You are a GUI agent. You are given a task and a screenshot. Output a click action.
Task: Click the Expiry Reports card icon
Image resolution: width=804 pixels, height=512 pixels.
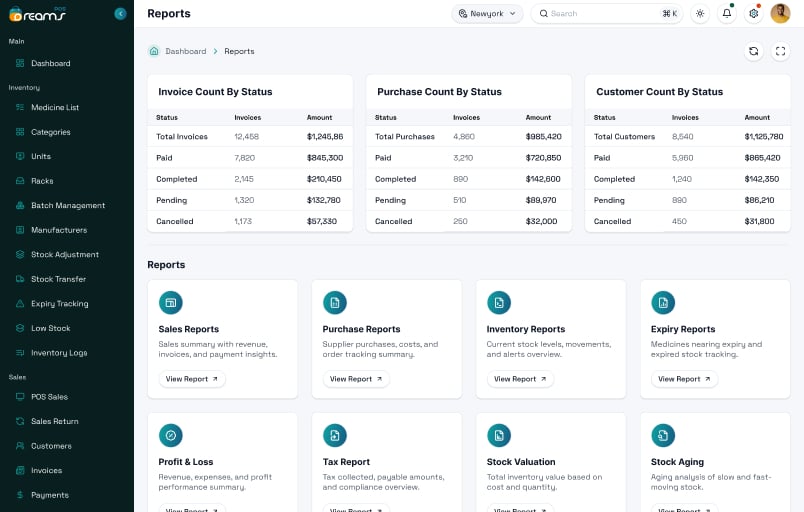pos(663,303)
